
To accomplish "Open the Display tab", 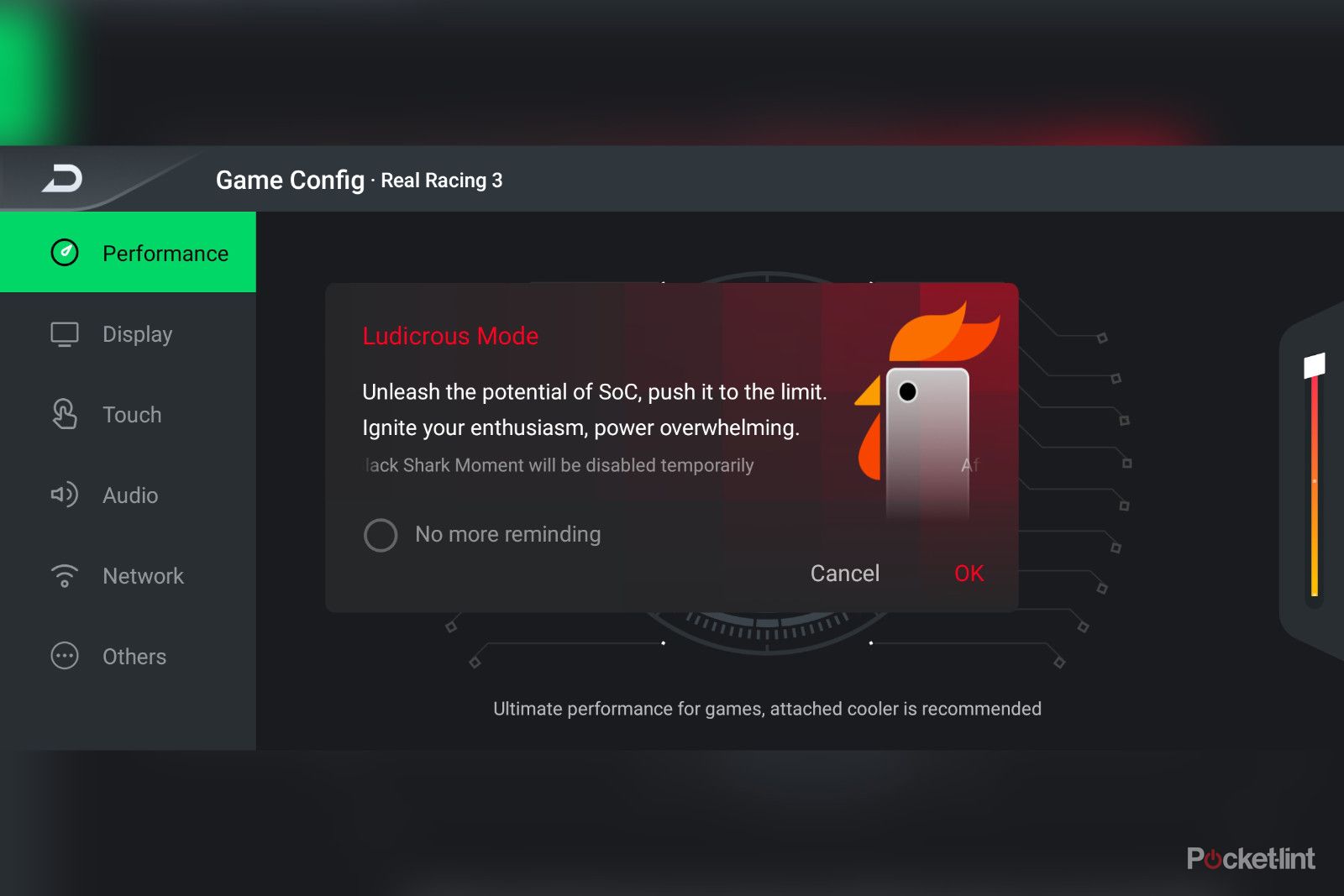I will [x=128, y=334].
